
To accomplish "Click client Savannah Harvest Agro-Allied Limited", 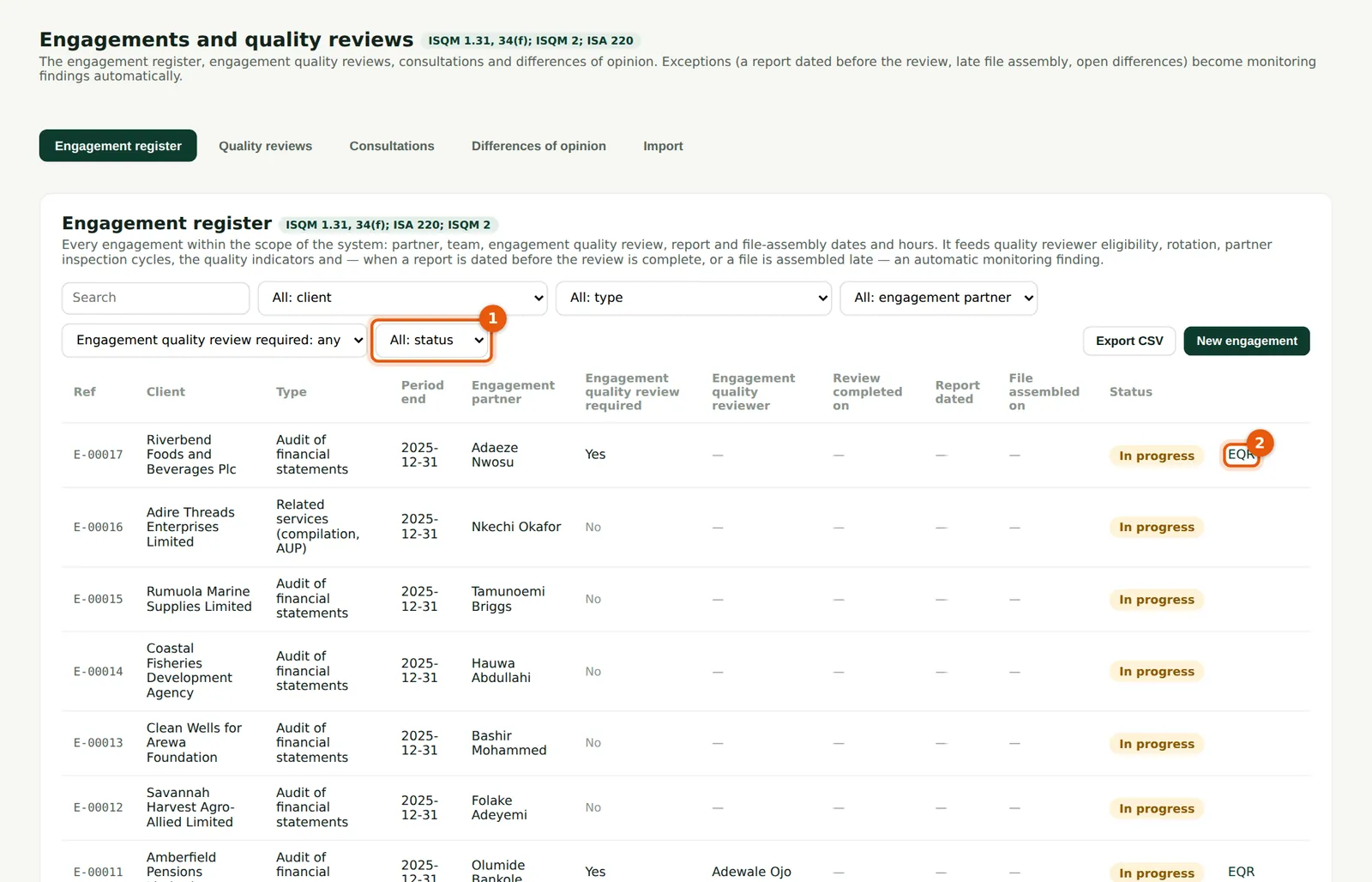I will [190, 808].
